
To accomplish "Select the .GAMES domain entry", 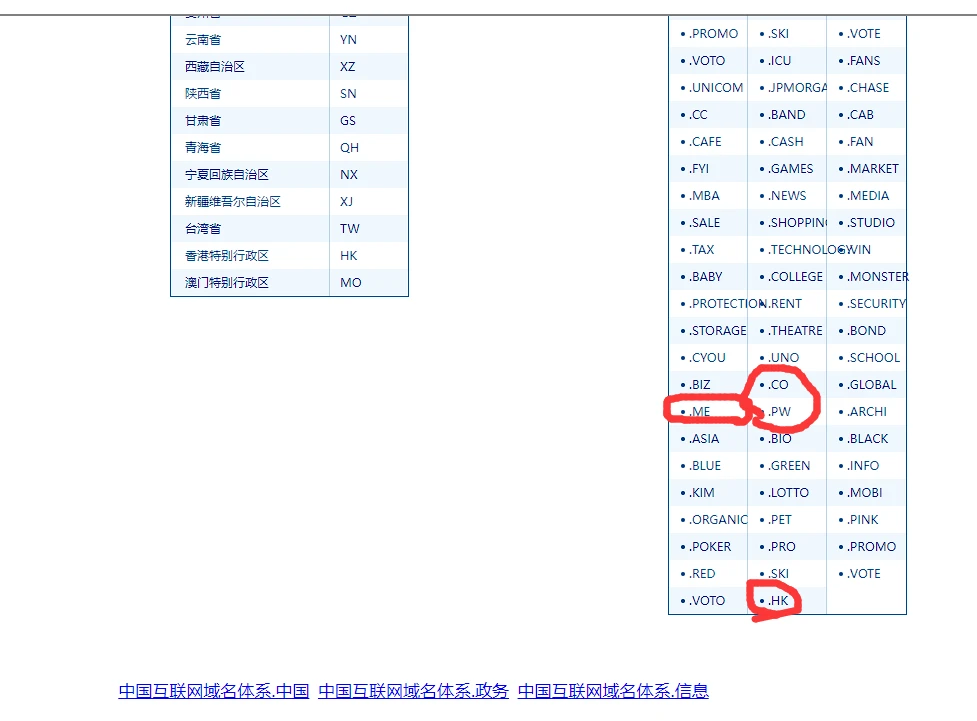I will [x=791, y=169].
